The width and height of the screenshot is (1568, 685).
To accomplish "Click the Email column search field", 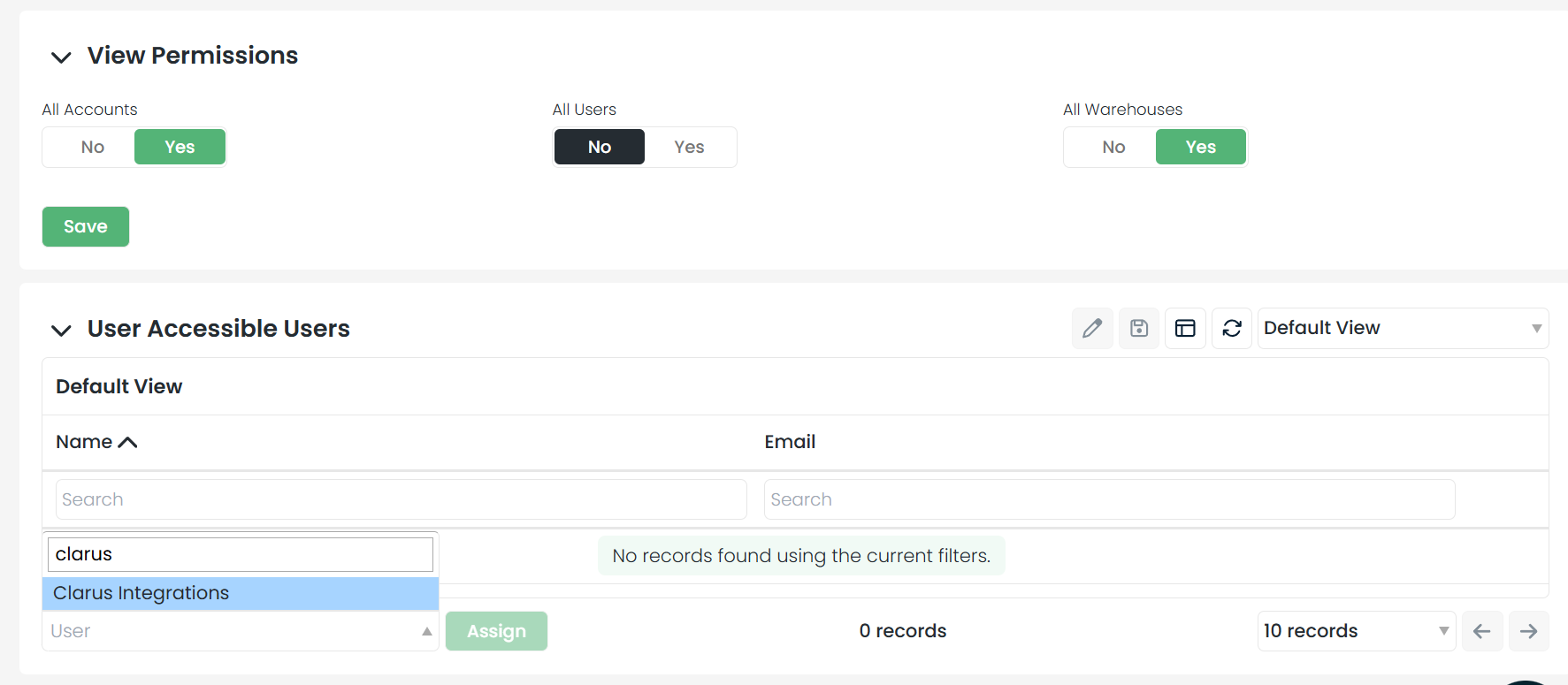I will (1109, 499).
